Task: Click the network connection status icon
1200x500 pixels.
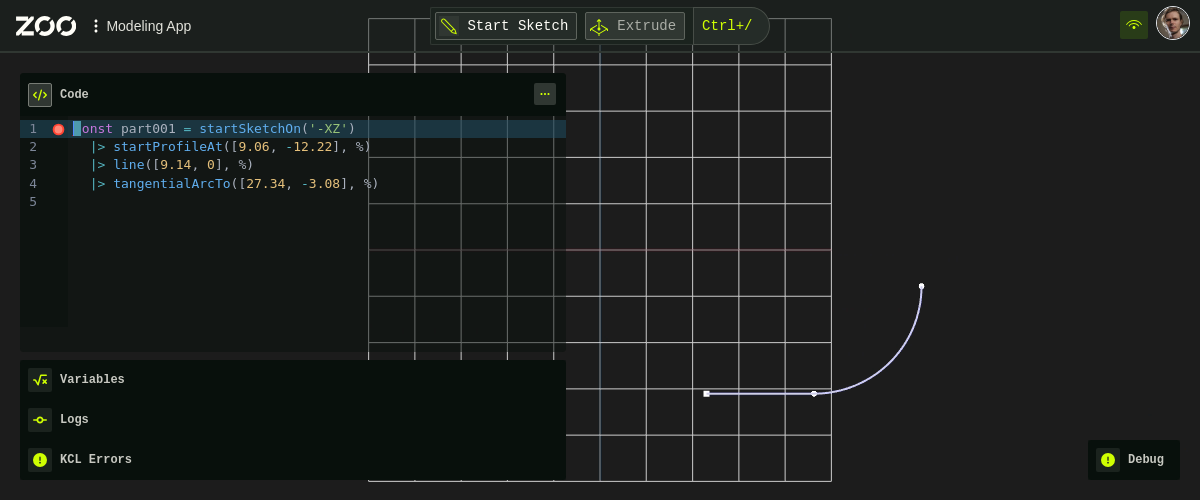Action: click(x=1133, y=25)
